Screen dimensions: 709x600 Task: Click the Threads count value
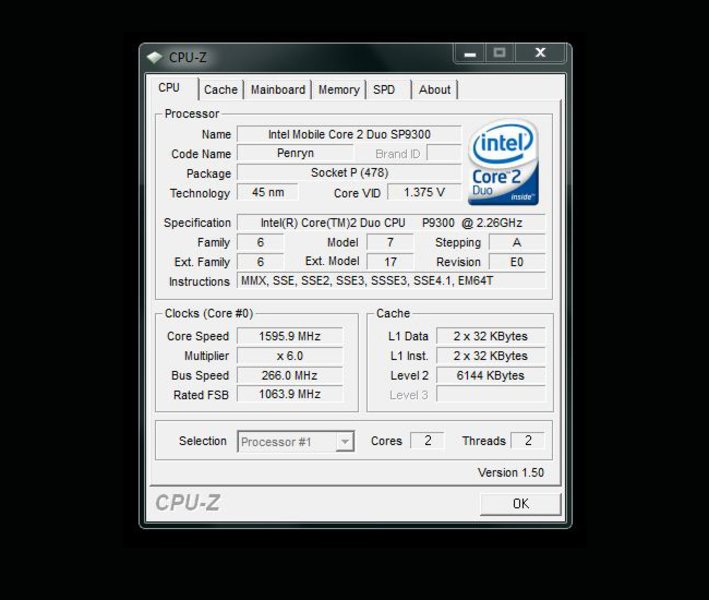pos(528,440)
